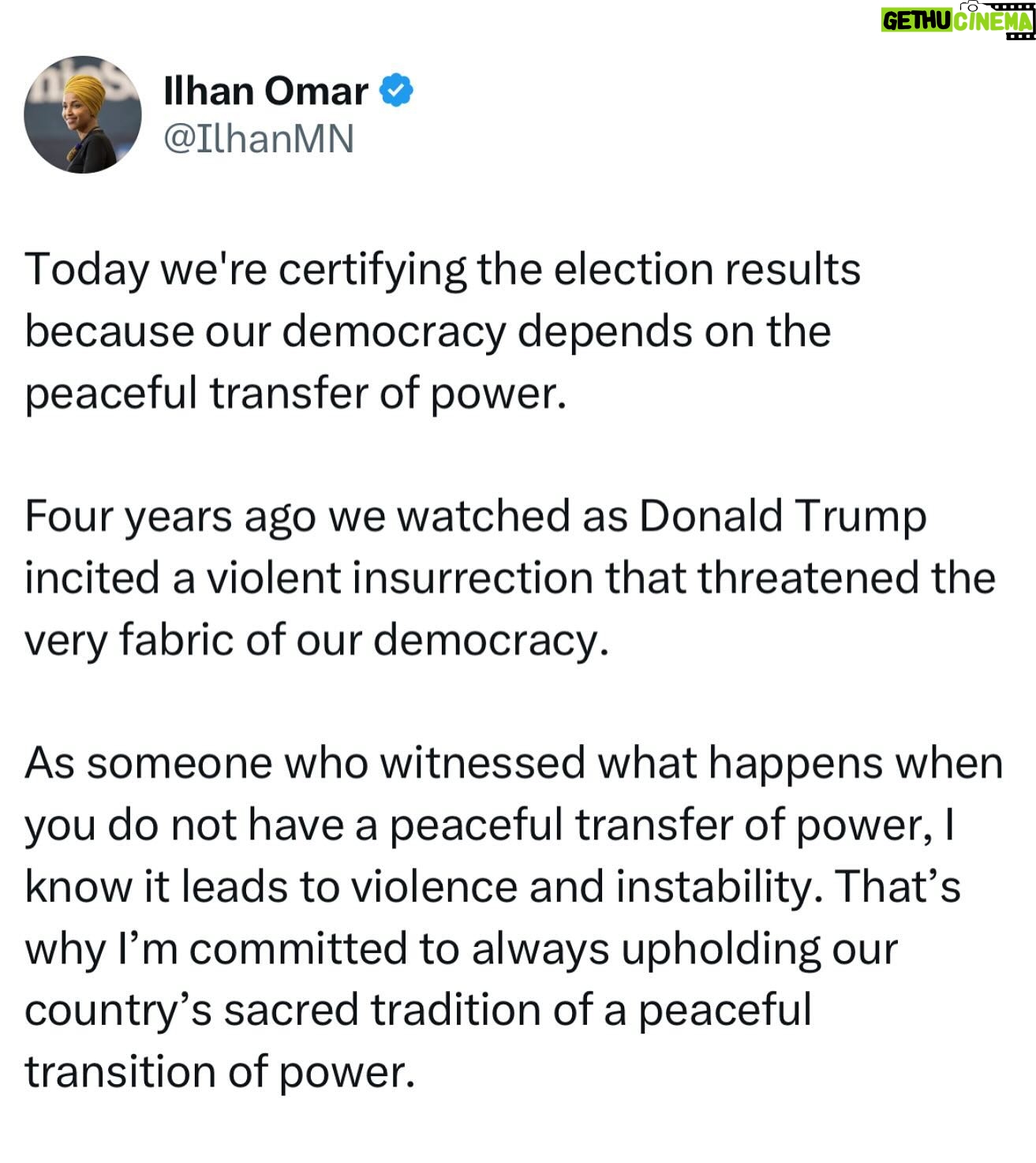Click the Ilhan Omar display name
Image resolution: width=1036 pixels, height=1163 pixels.
(265, 92)
